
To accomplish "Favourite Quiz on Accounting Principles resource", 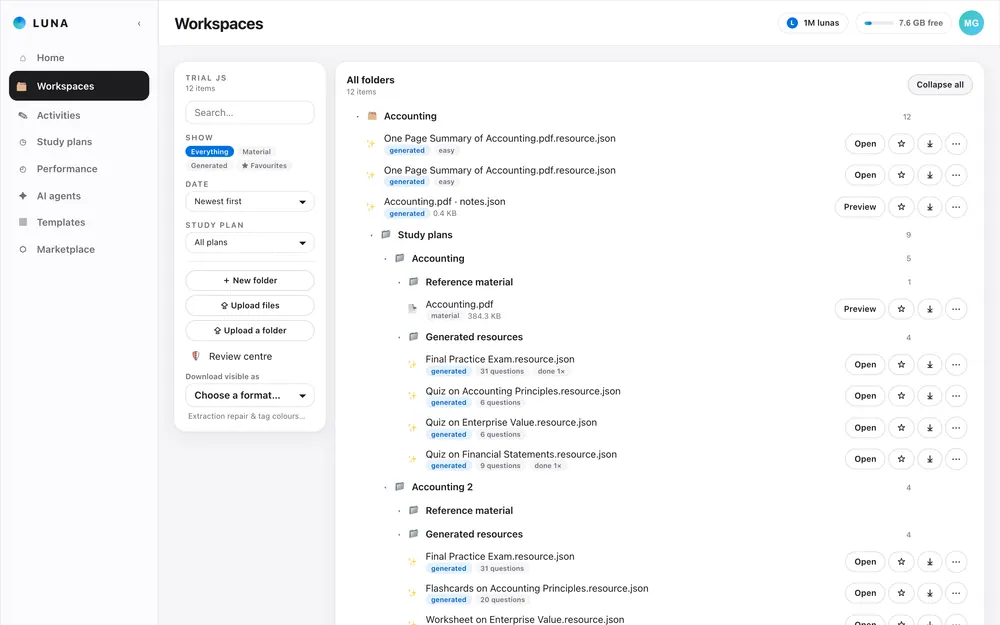I will [x=901, y=396].
